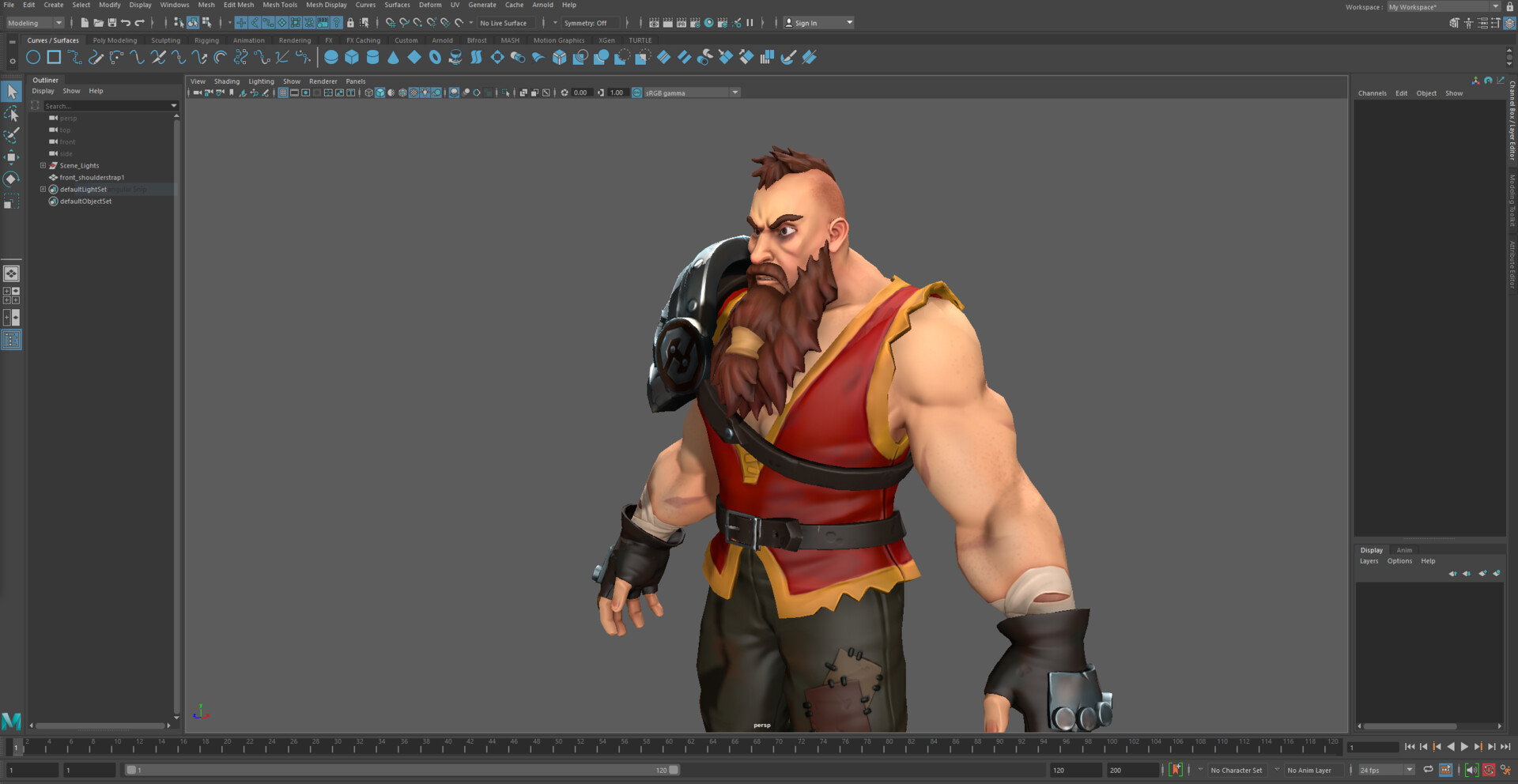Expand Scene_Lights in the Outliner
The height and width of the screenshot is (784, 1518).
[42, 165]
